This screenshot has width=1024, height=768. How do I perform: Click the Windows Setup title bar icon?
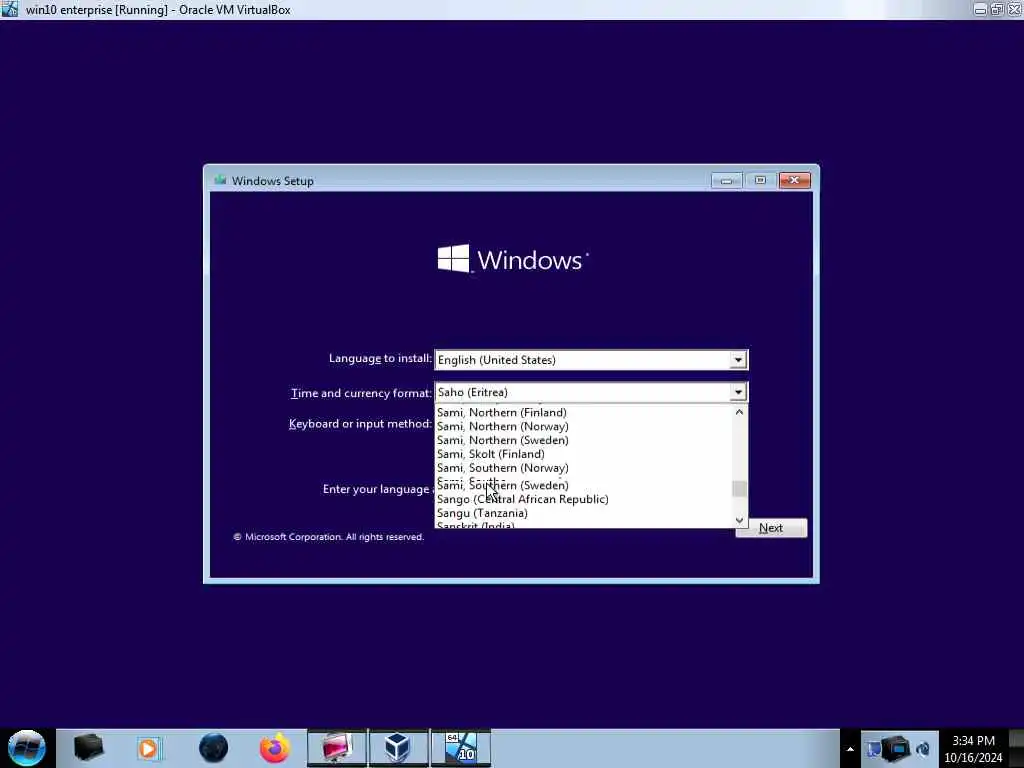coord(220,180)
